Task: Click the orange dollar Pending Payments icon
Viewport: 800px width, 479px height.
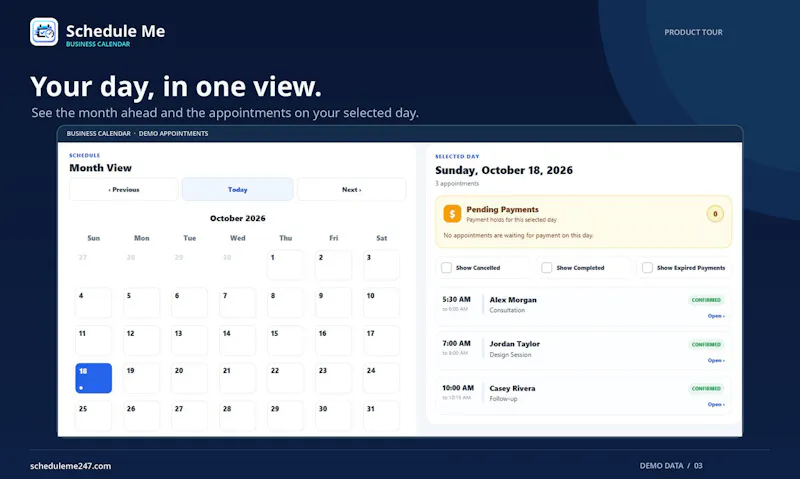Action: 452,214
